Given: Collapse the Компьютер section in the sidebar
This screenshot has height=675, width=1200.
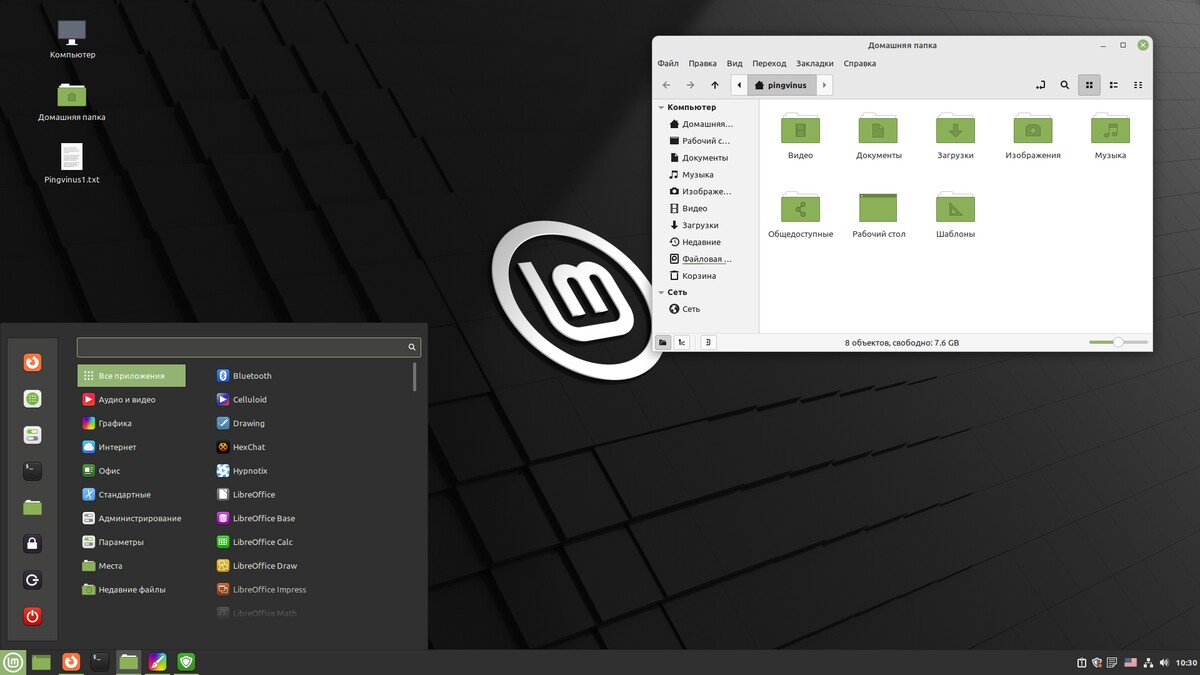Looking at the screenshot, I should tap(660, 107).
